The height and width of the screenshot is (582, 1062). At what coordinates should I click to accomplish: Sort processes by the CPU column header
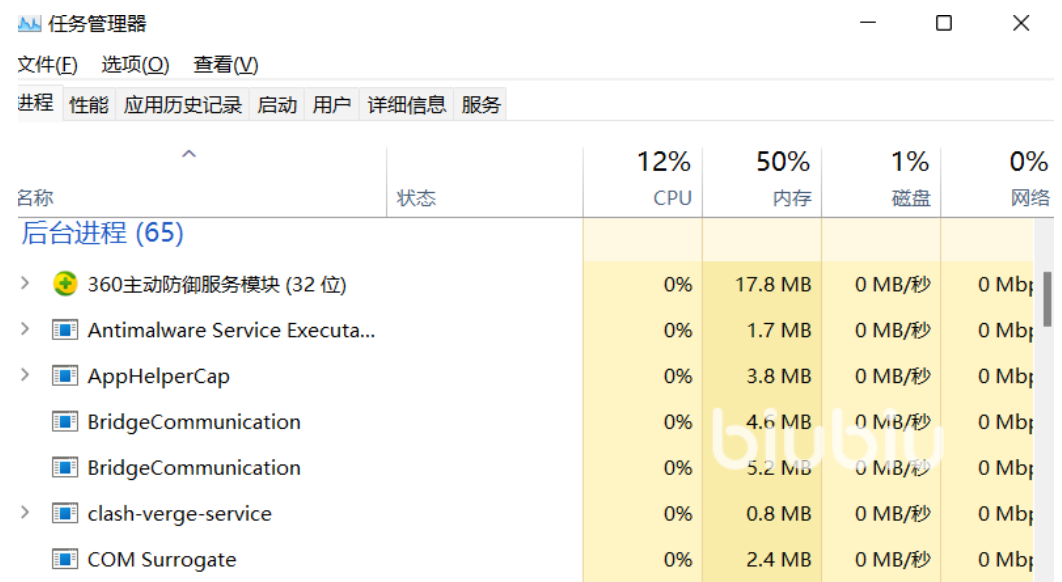click(643, 180)
